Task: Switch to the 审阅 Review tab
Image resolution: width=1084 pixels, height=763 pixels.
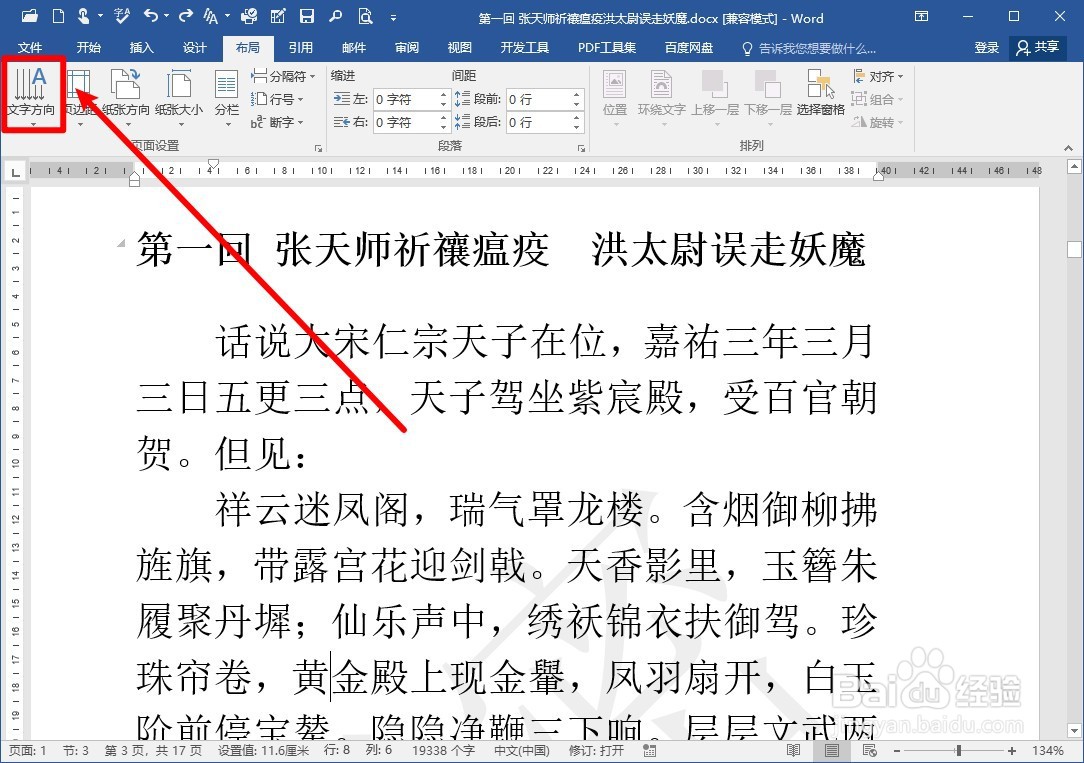Action: (406, 47)
